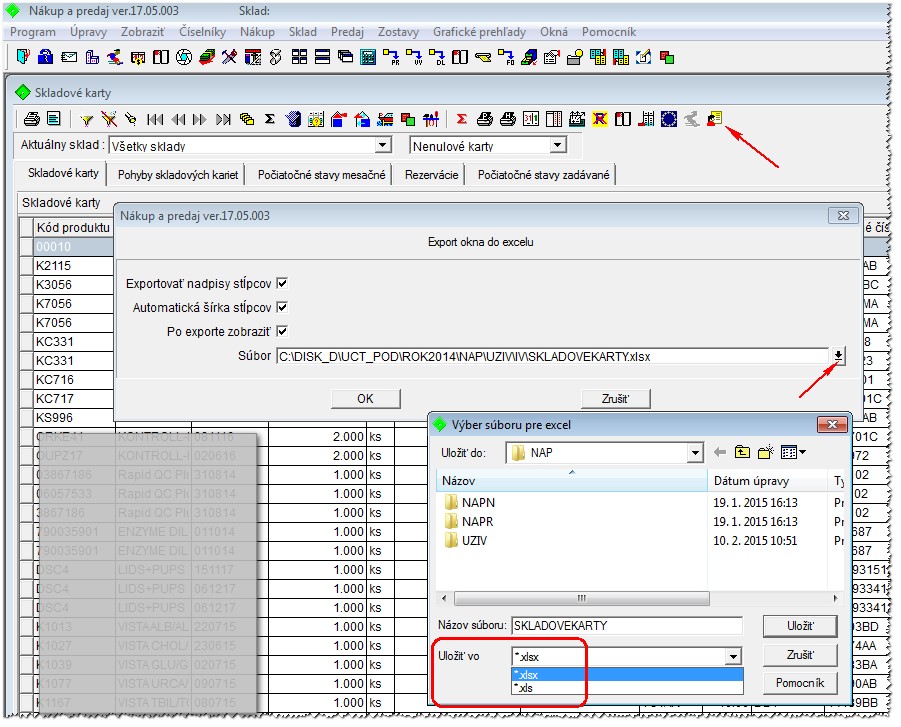The height and width of the screenshot is (727, 901).
Task: Select *.xls in the file type list
Action: click(627, 688)
